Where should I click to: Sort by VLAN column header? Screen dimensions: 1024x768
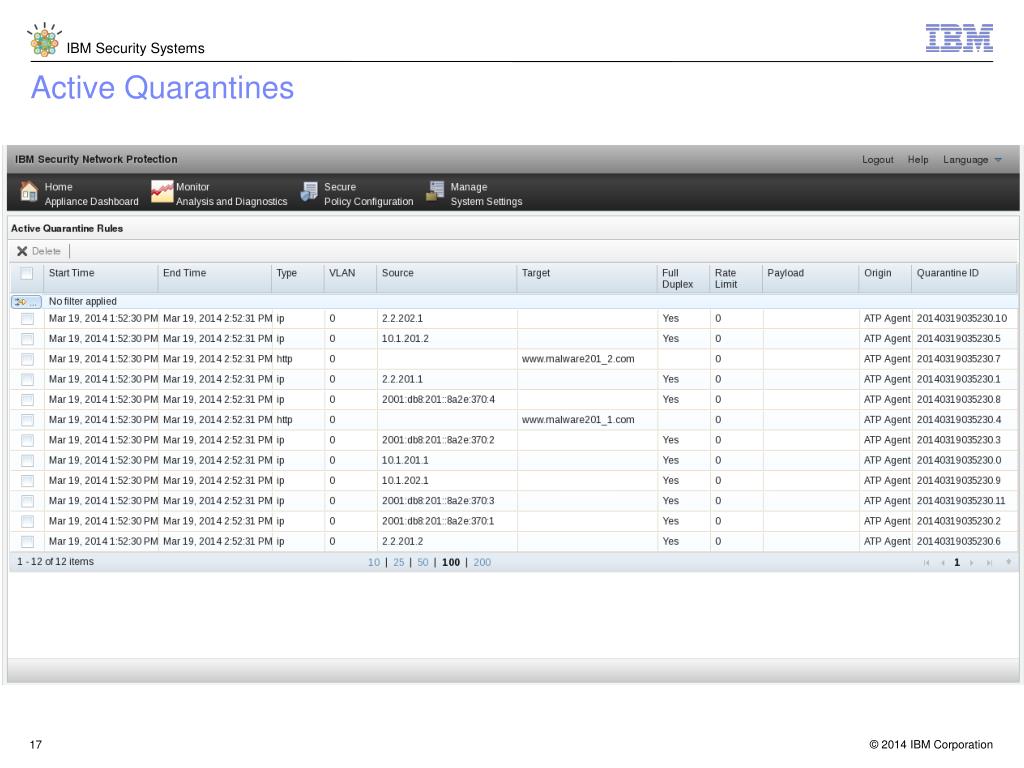pyautogui.click(x=351, y=278)
